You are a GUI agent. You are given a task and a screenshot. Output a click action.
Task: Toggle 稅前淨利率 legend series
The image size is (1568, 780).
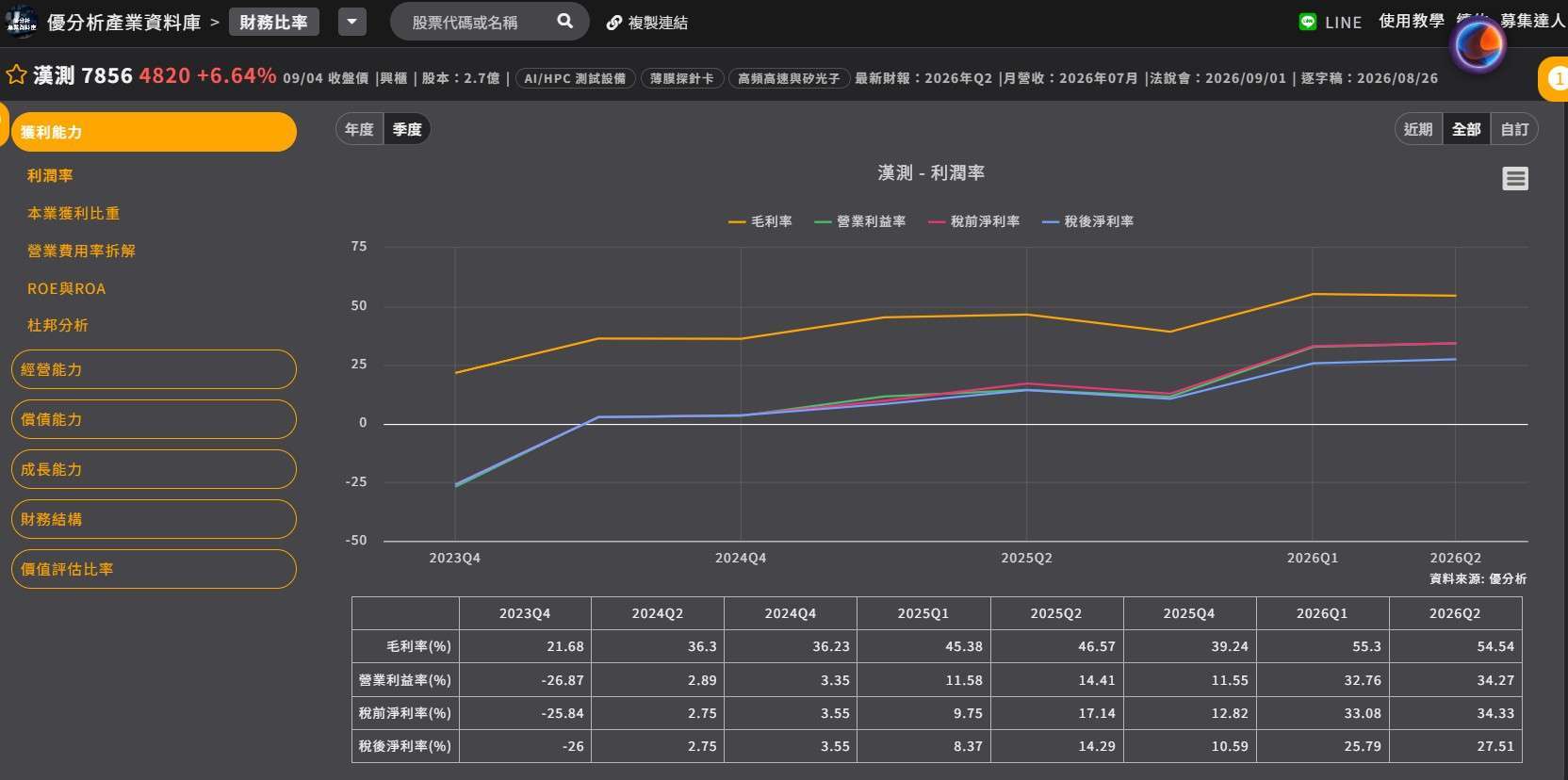point(974,221)
